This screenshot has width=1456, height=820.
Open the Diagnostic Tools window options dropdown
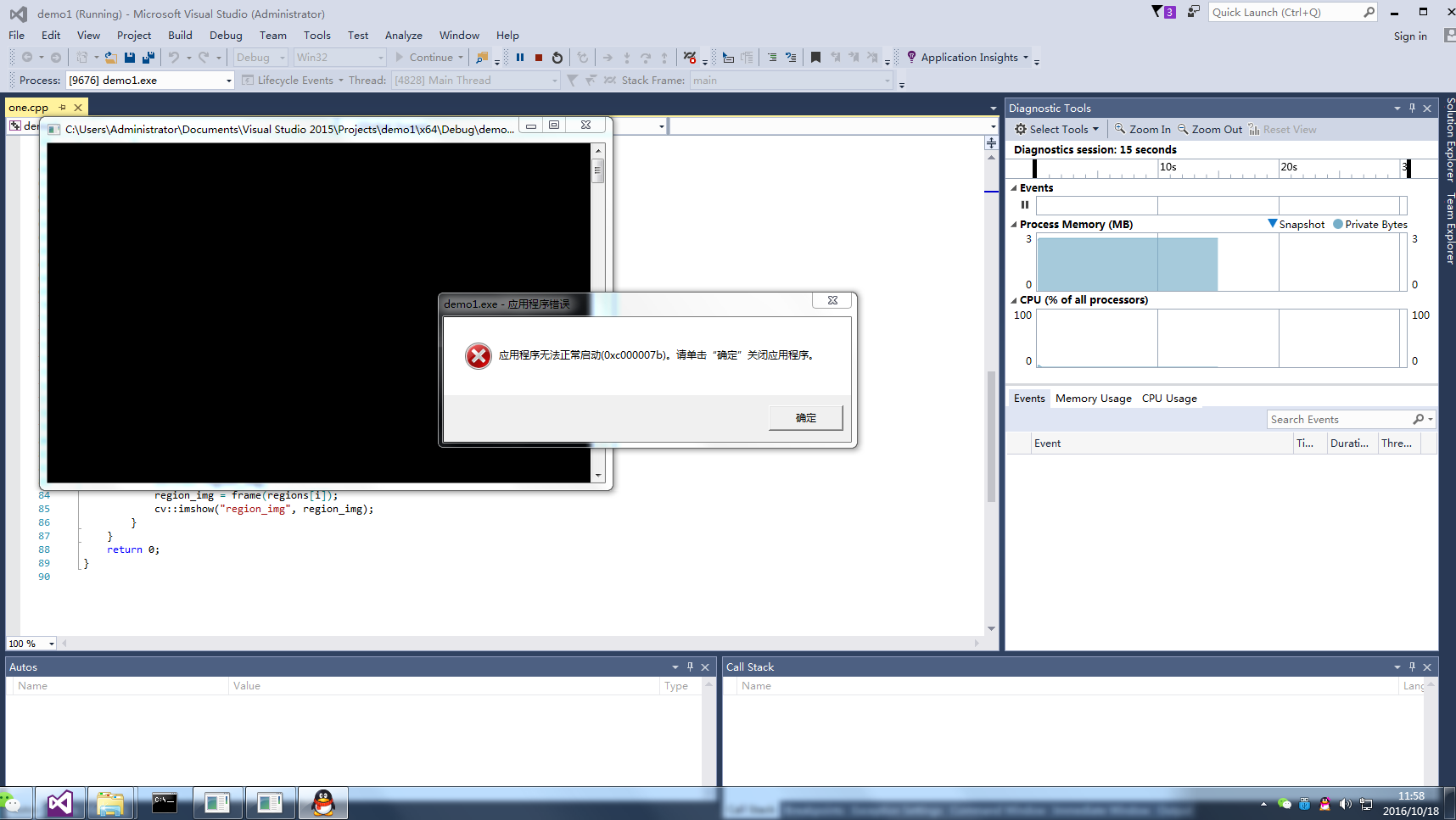[x=1397, y=108]
